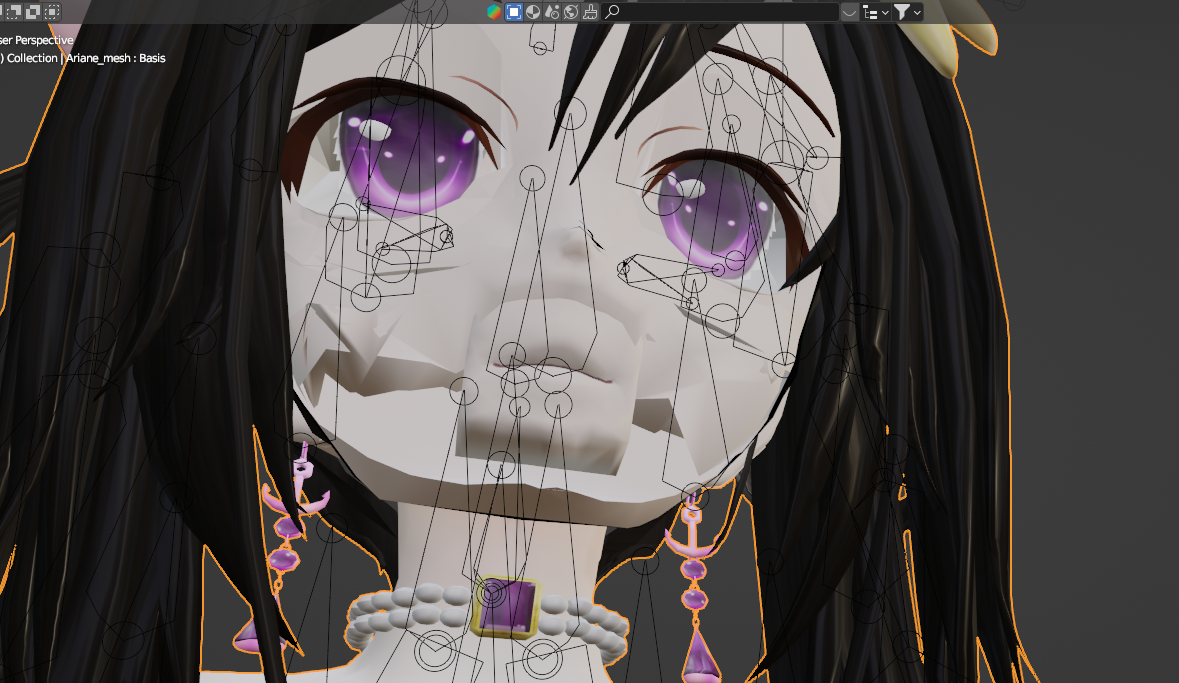The width and height of the screenshot is (1179, 683).
Task: Toggle the highlighted blue square frame button
Action: (514, 11)
